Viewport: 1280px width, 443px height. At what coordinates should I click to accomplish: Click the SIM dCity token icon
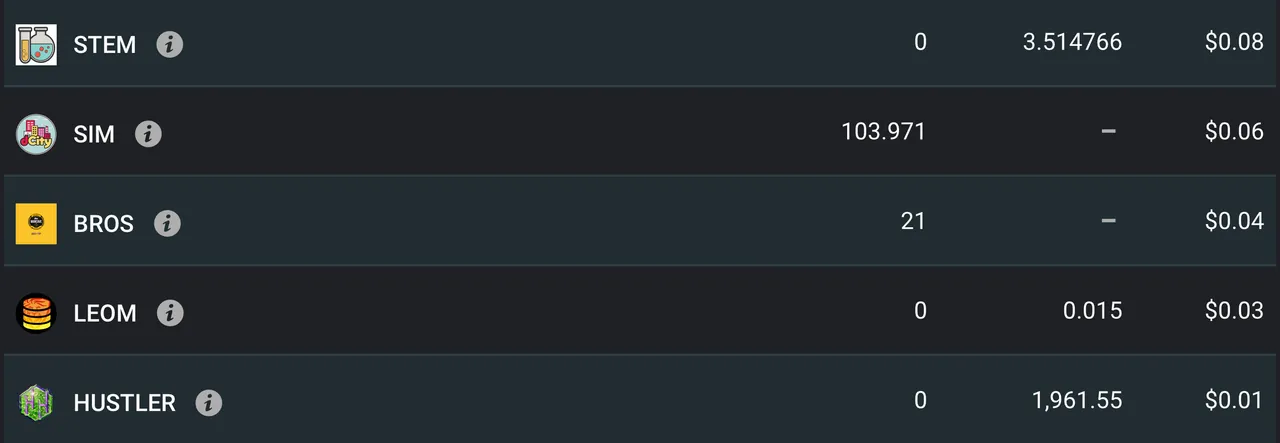[x=36, y=133]
